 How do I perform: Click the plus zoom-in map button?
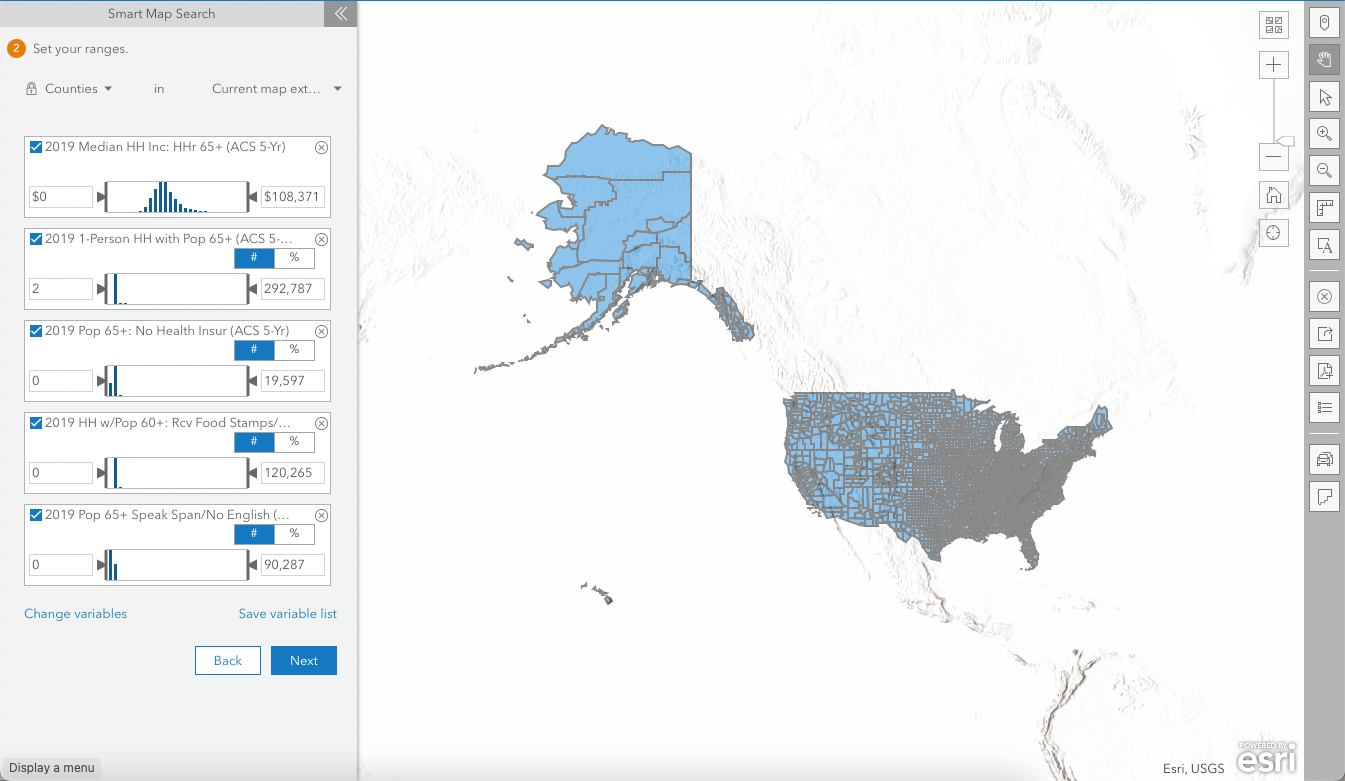(x=1273, y=65)
